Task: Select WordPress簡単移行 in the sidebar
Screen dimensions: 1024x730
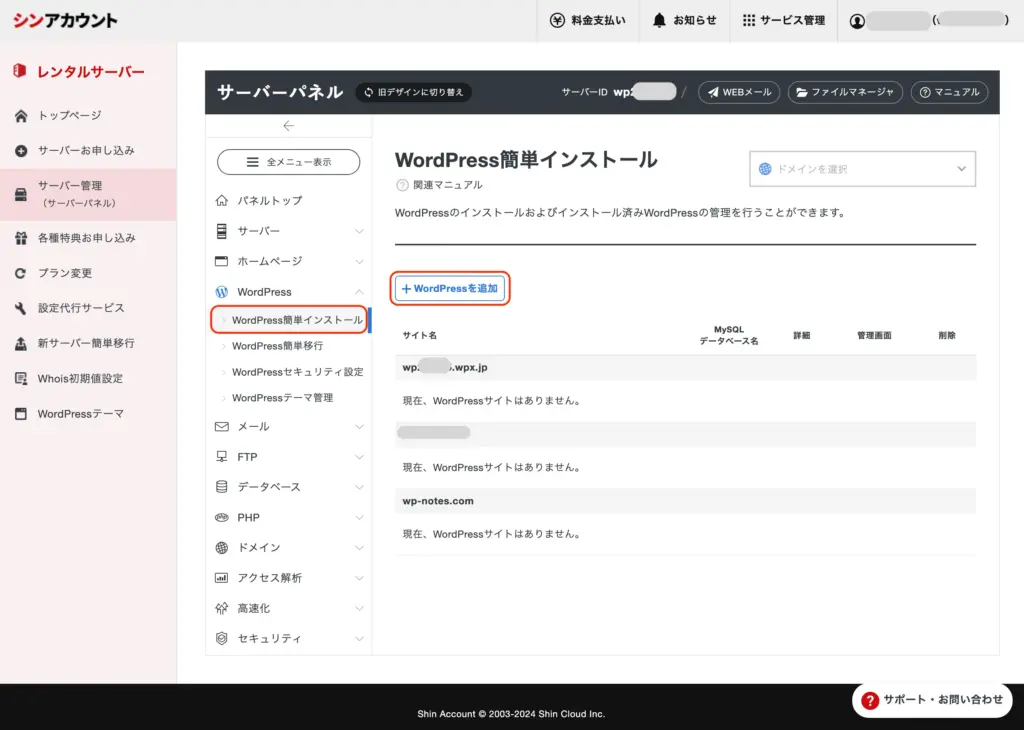Action: click(277, 346)
